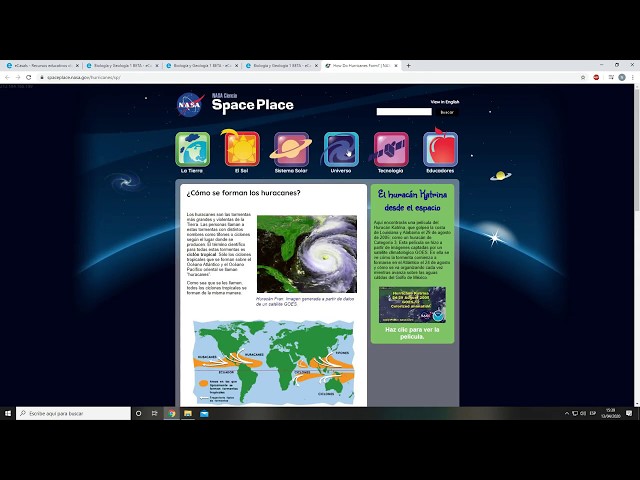Bookmark this page with the star icon

pos(583,77)
